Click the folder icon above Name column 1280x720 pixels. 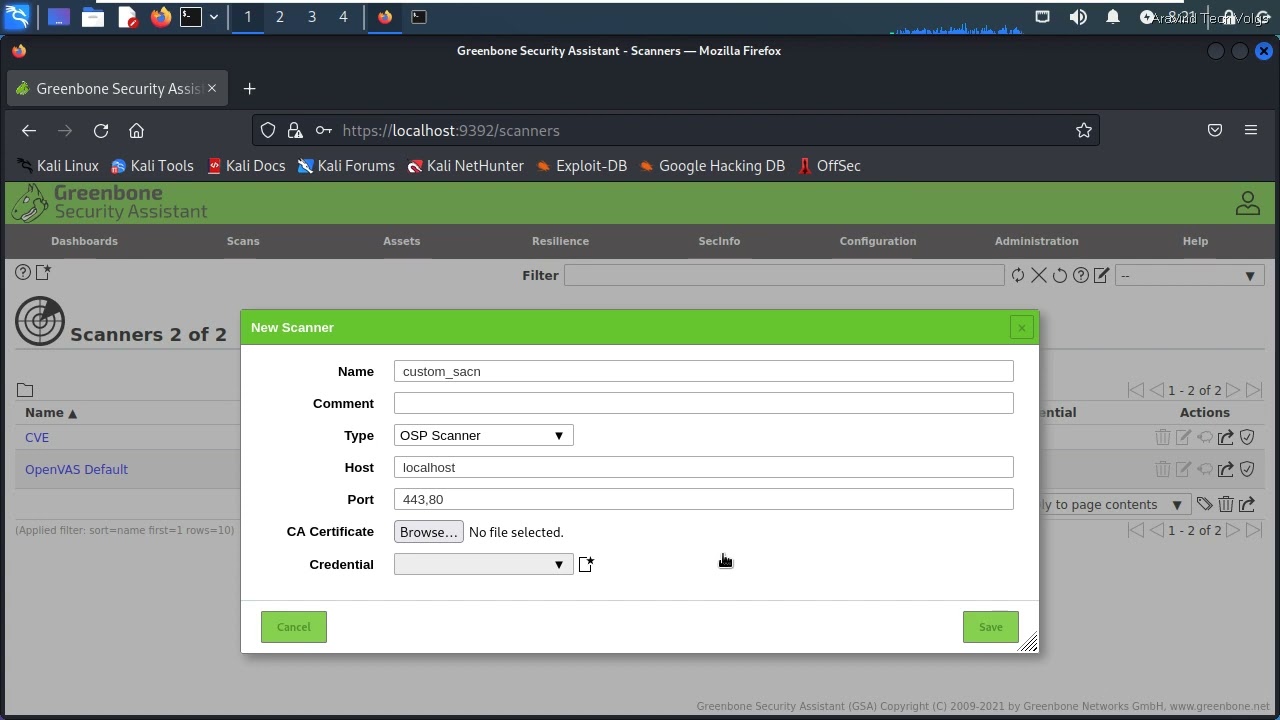click(x=25, y=390)
